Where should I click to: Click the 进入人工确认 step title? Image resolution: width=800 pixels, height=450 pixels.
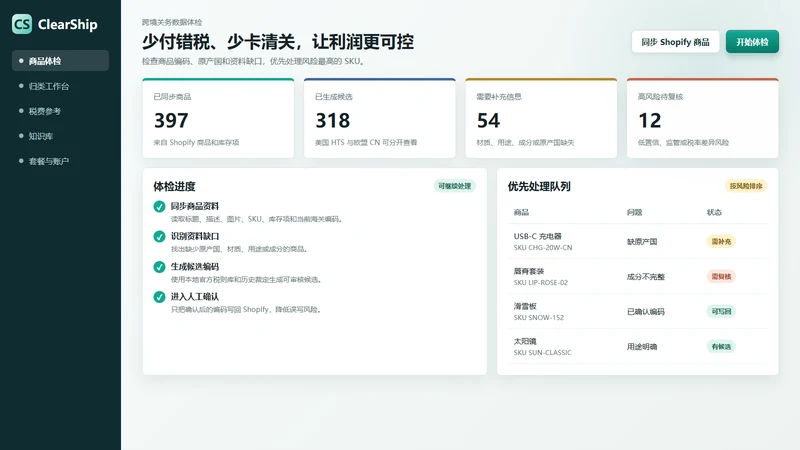(x=194, y=296)
